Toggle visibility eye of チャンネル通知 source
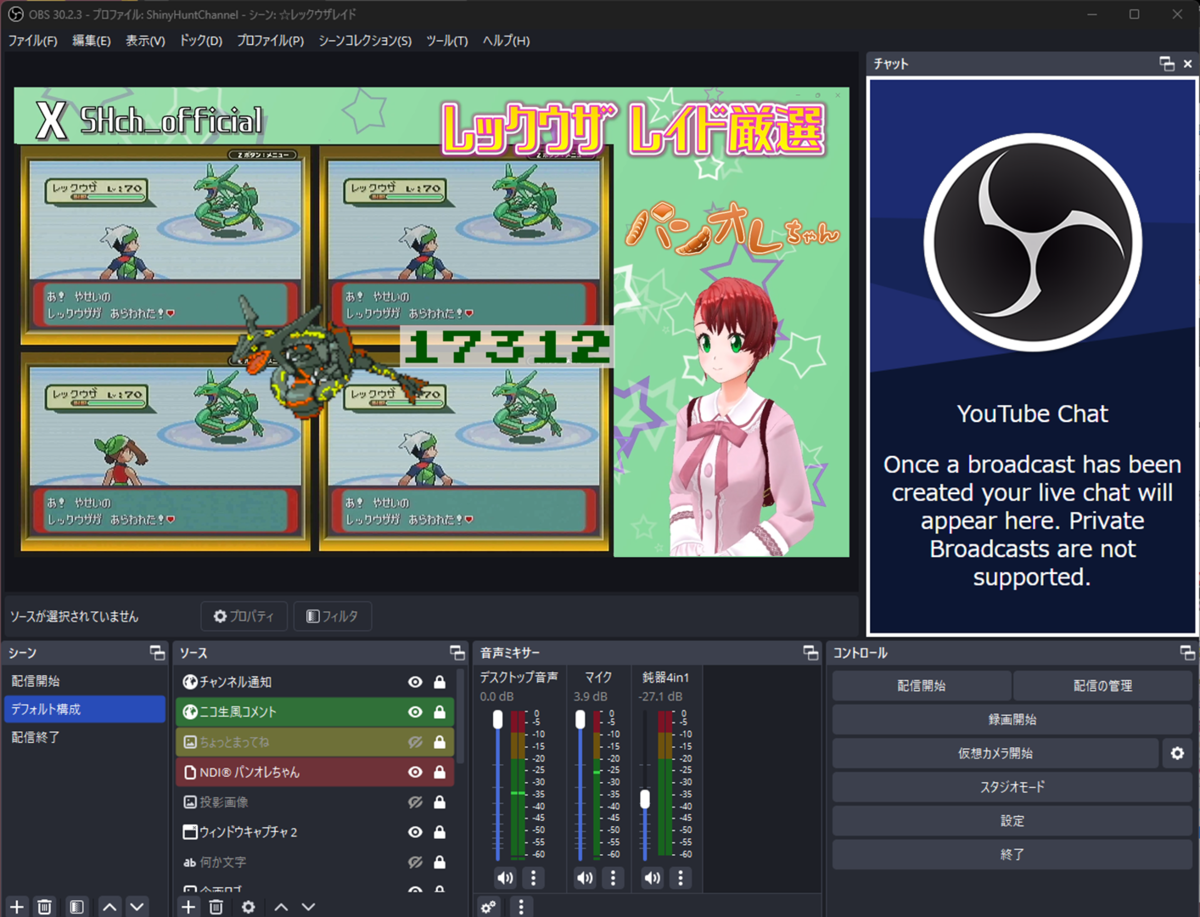 (x=415, y=682)
